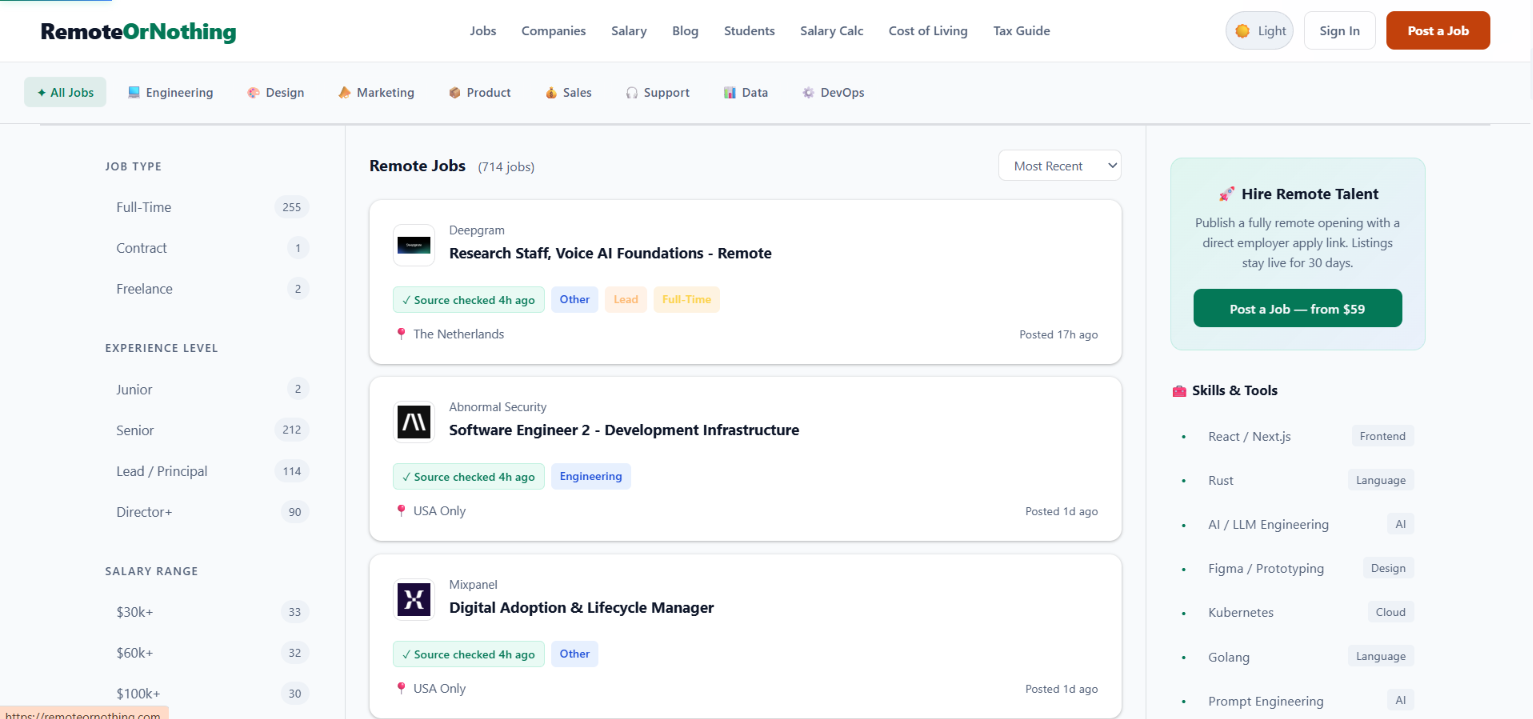Open the Jobs nav menu item
1533x719 pixels.
tap(483, 31)
